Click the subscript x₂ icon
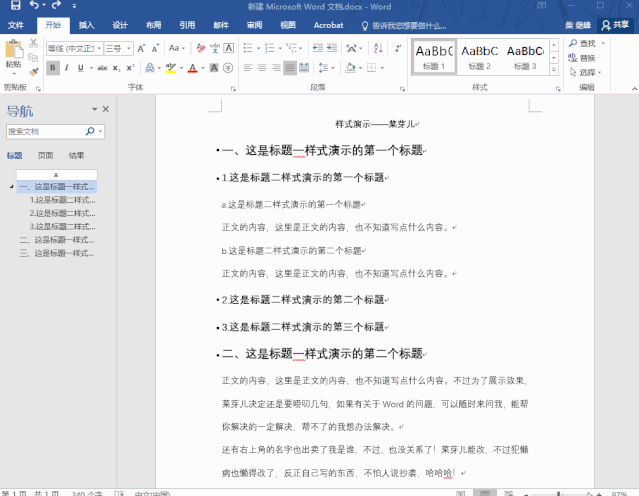This screenshot has height=496, width=639. 116,68
